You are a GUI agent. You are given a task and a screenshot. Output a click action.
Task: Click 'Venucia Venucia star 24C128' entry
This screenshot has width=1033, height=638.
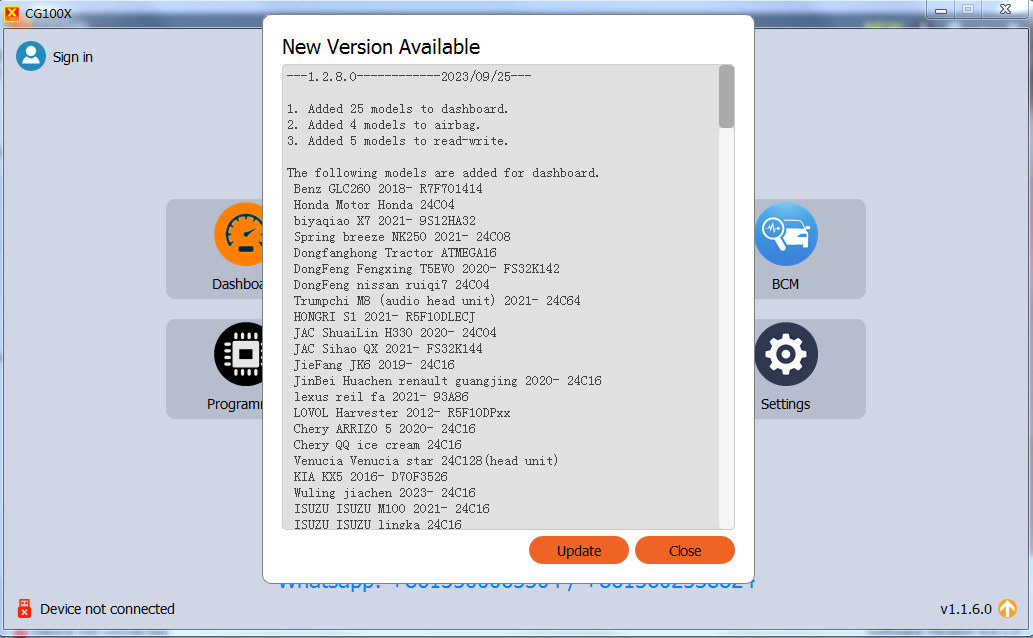(x=426, y=461)
